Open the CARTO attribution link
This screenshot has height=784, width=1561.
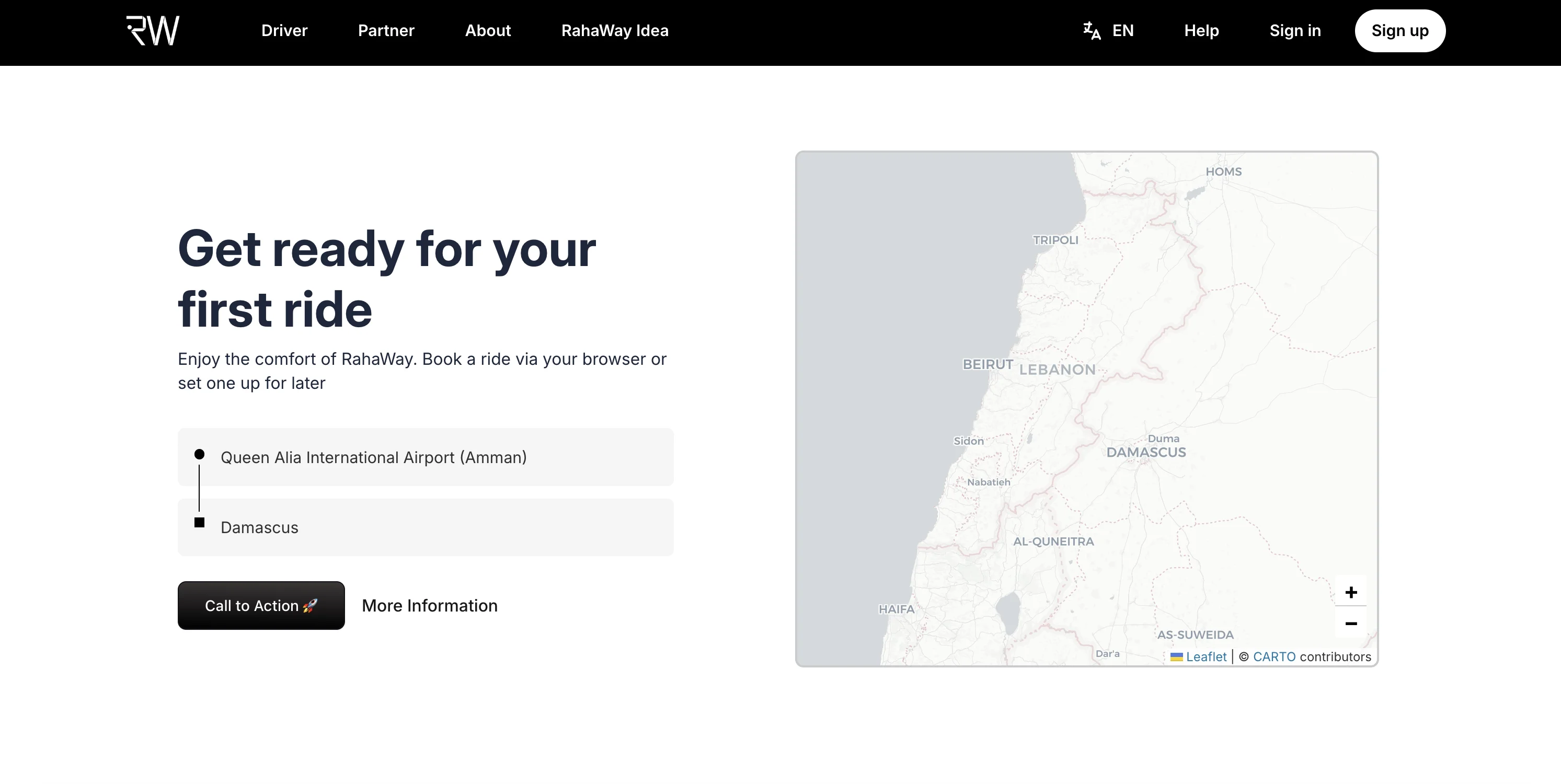point(1274,657)
